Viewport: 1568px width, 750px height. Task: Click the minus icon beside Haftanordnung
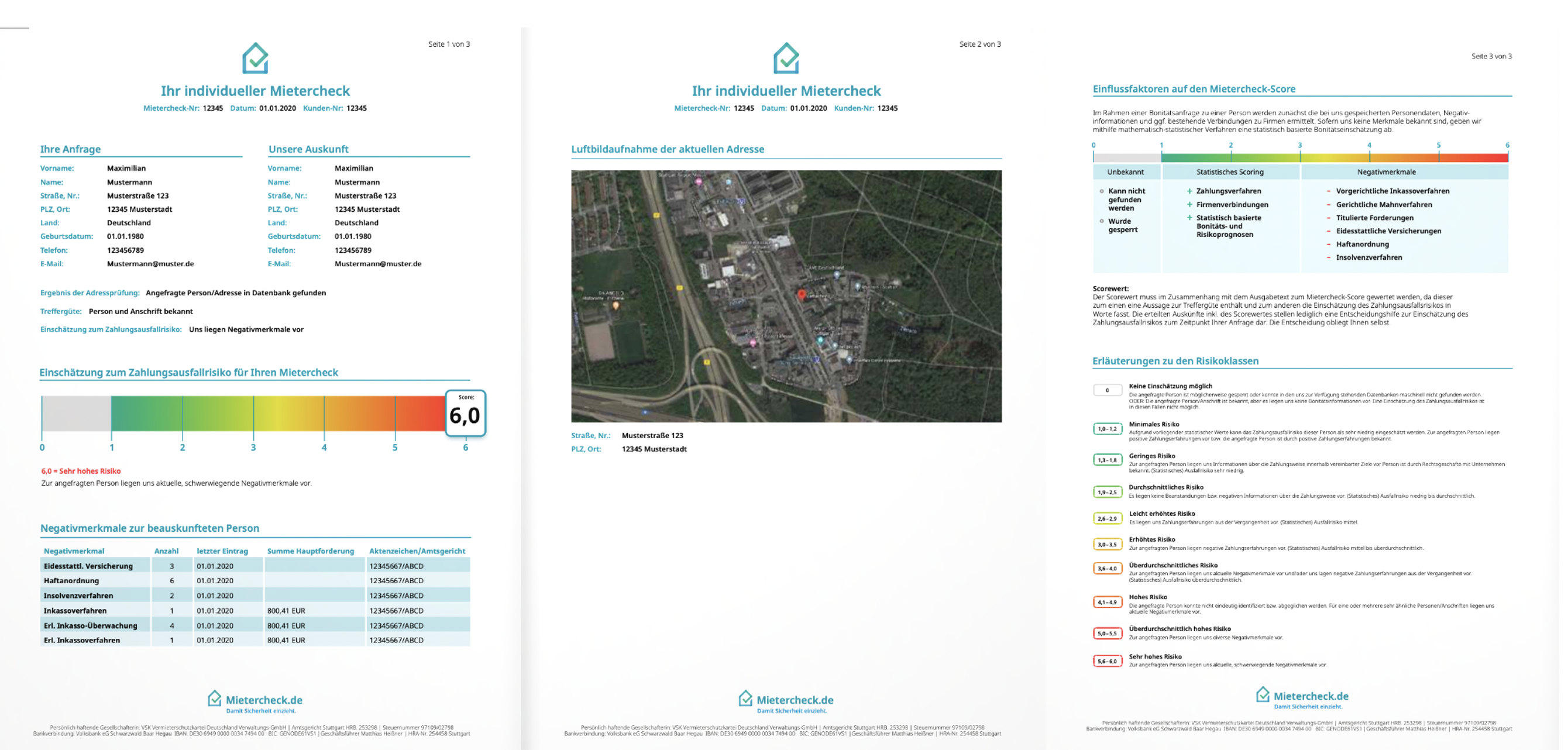coord(1328,244)
